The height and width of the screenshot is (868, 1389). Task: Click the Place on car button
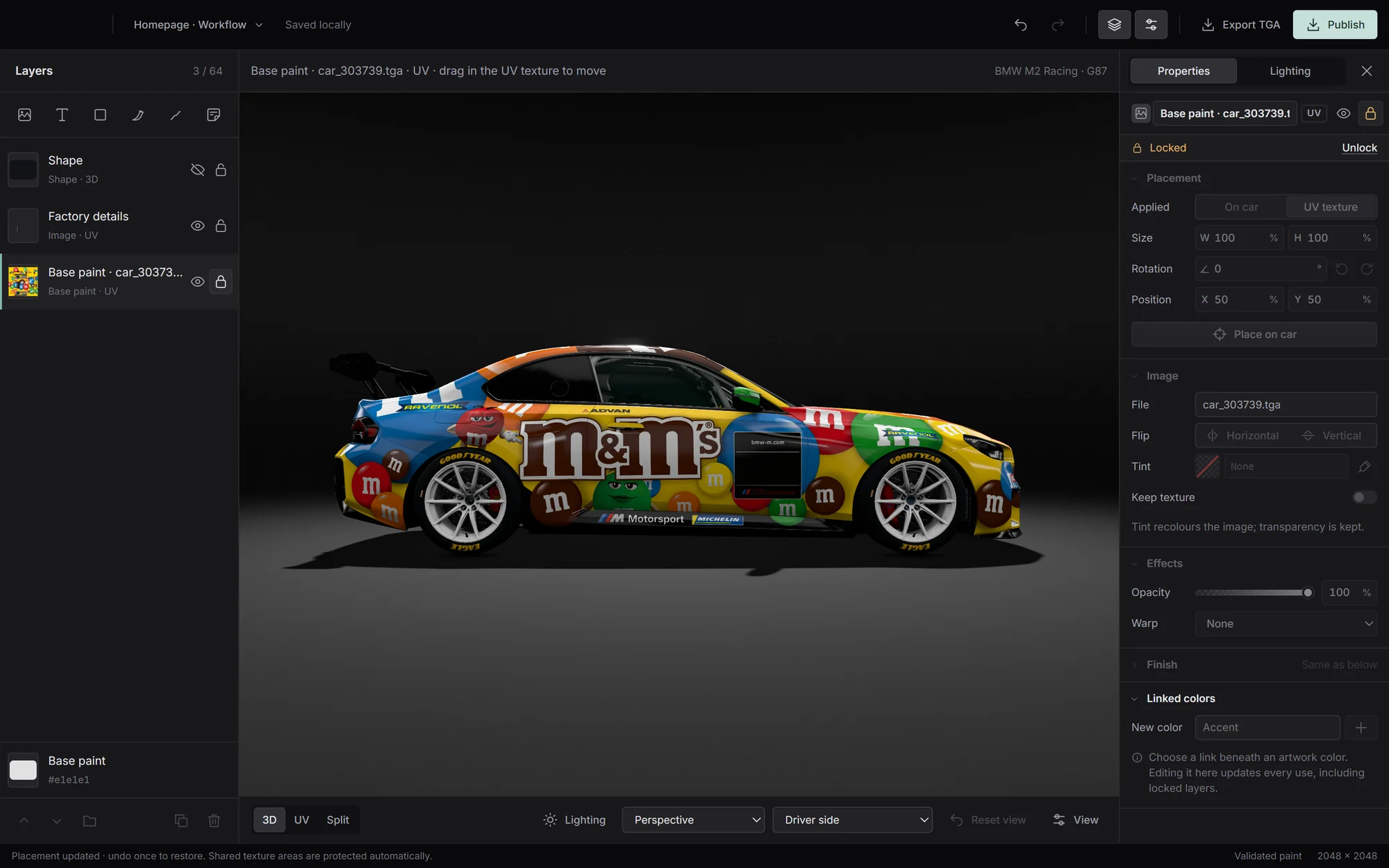pos(1254,334)
